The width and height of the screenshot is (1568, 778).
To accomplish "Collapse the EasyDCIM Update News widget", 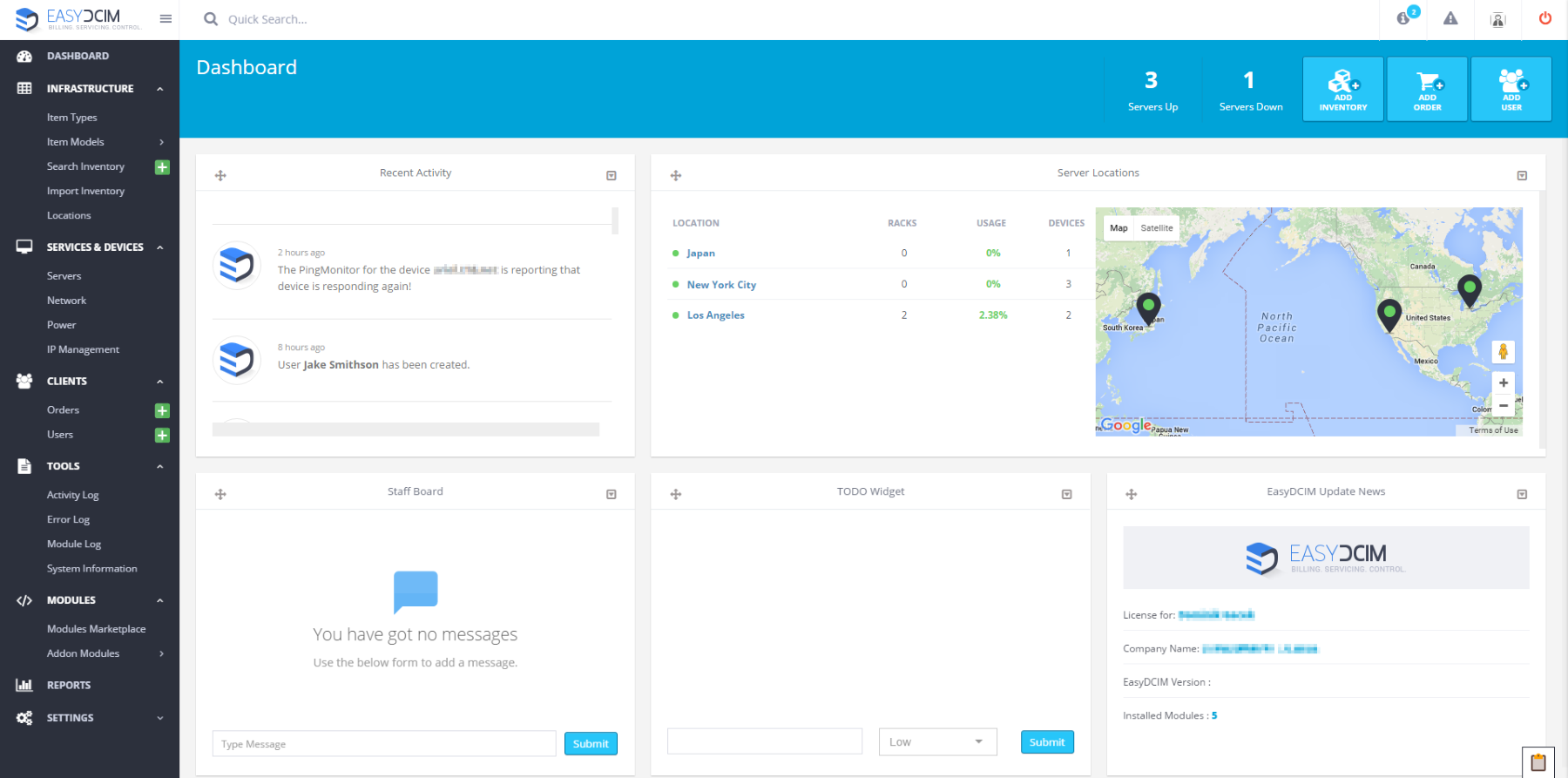I will pyautogui.click(x=1522, y=495).
